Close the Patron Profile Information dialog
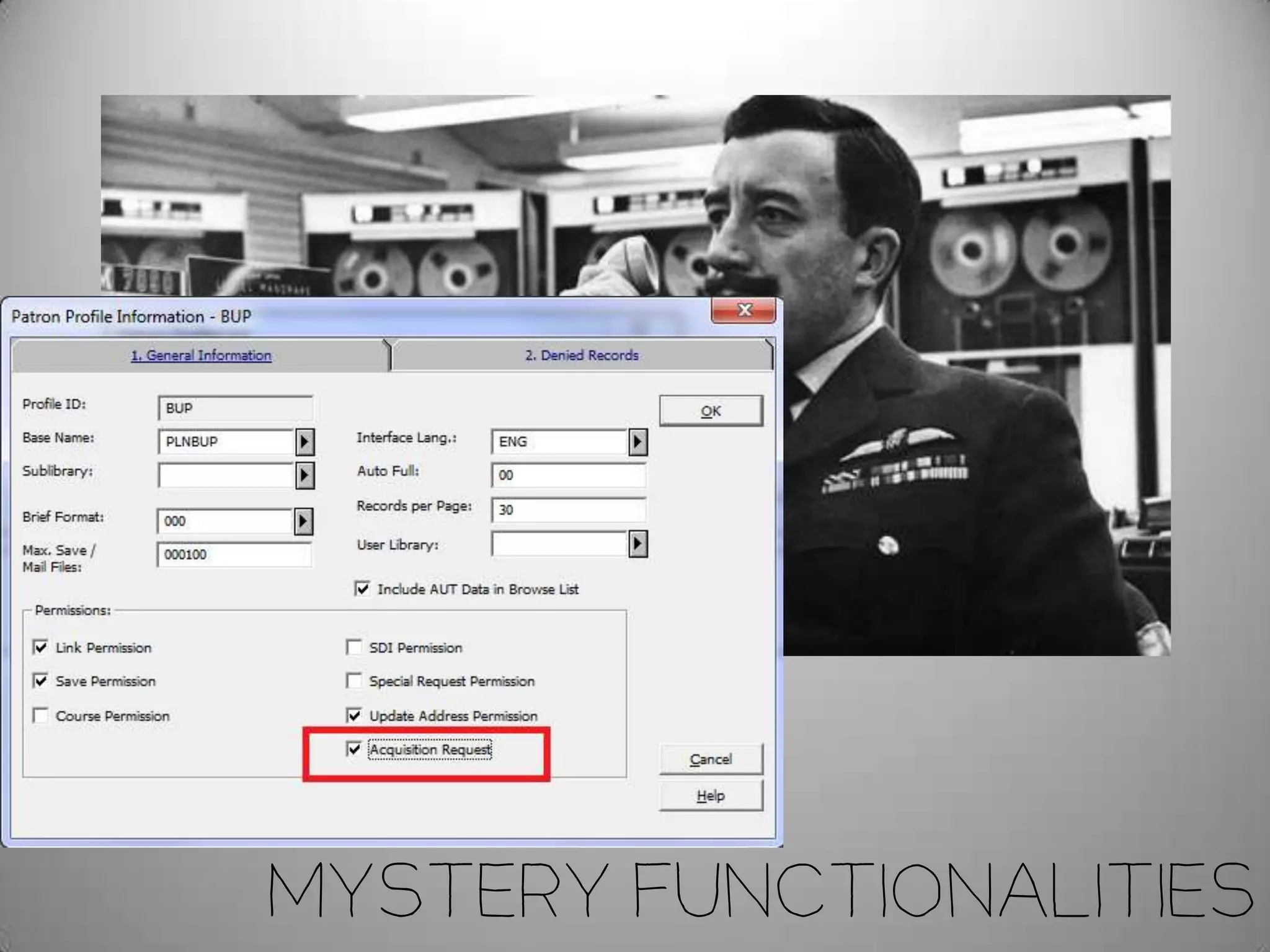1270x952 pixels. point(743,310)
